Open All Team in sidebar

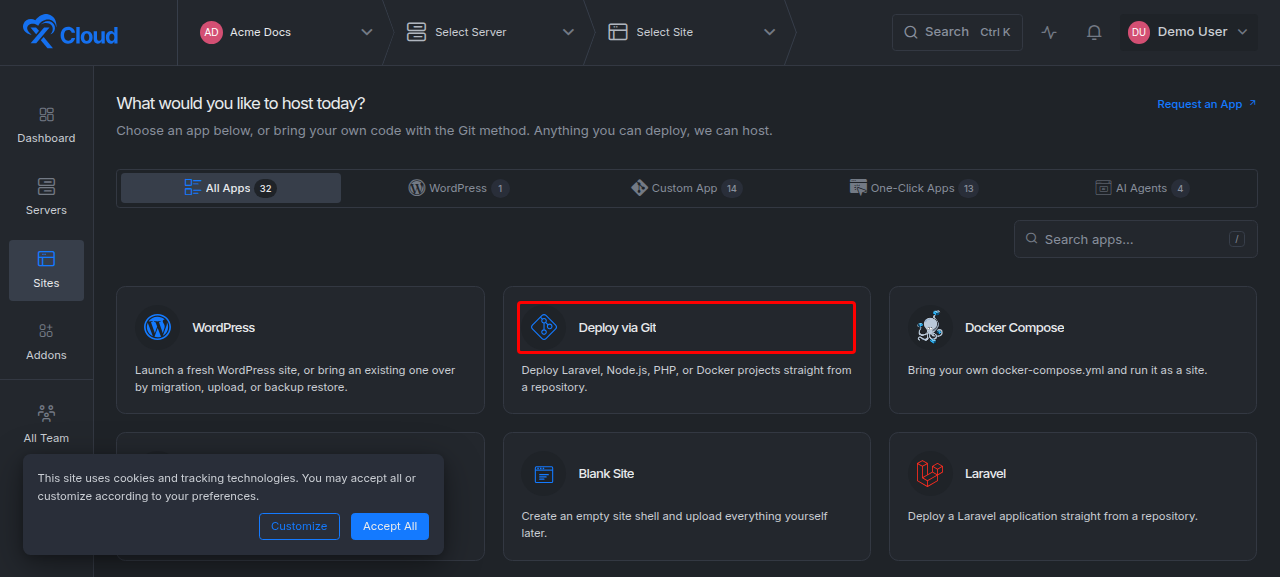[46, 425]
